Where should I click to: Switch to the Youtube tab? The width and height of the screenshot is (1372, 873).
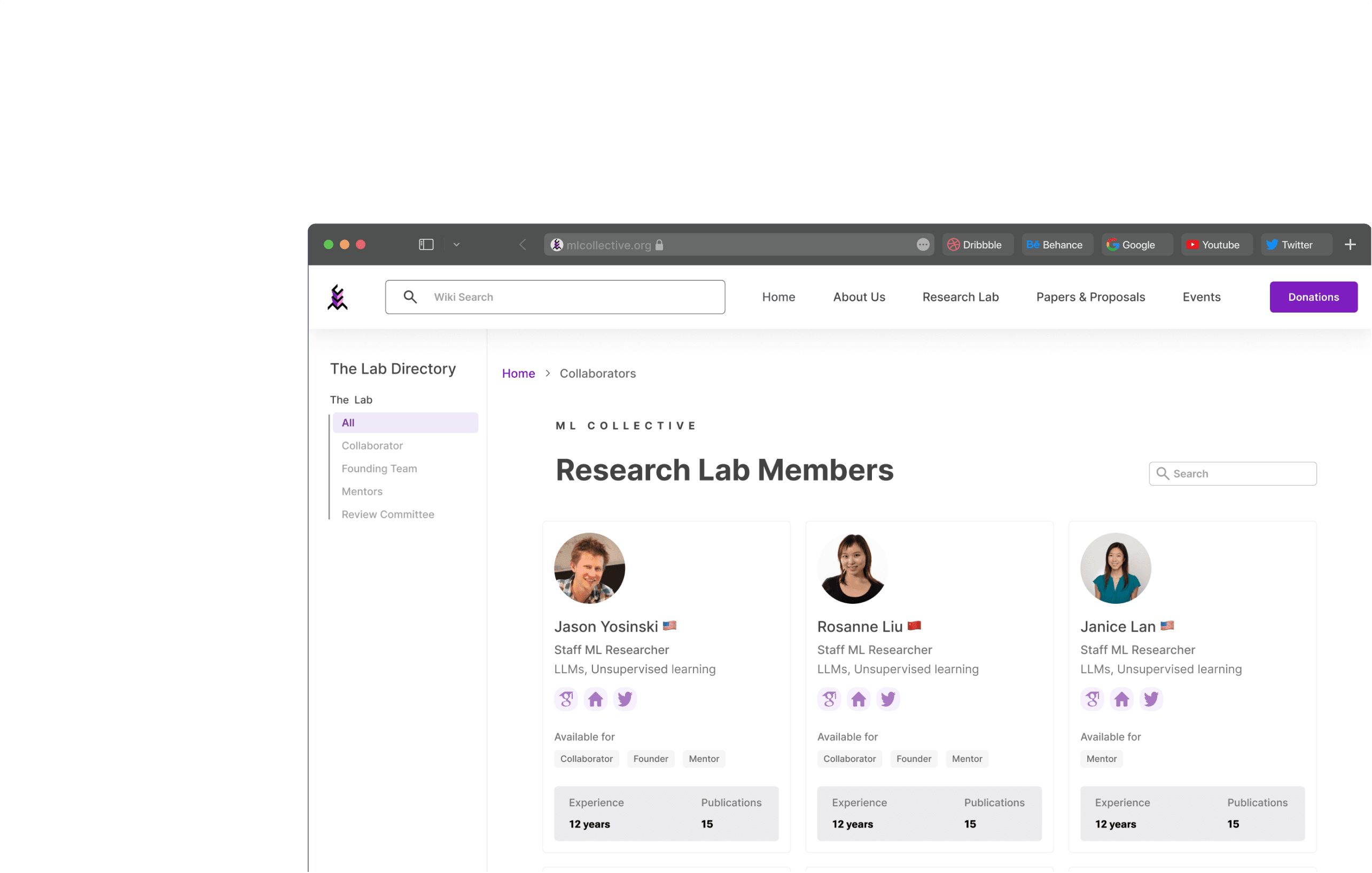(1215, 245)
